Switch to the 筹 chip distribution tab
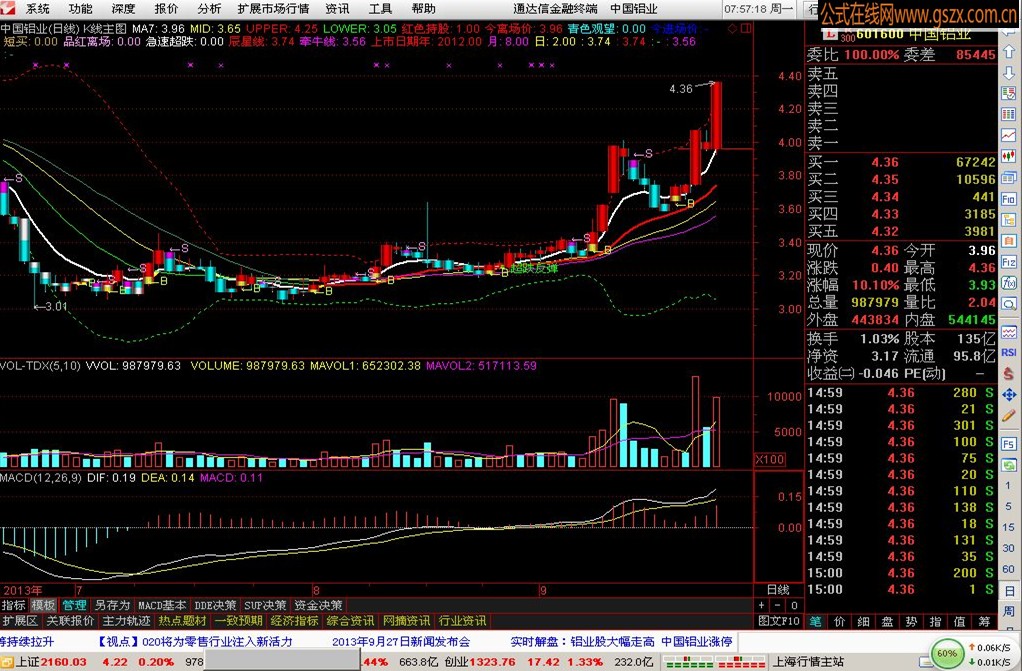The image size is (1022, 671). tap(984, 621)
